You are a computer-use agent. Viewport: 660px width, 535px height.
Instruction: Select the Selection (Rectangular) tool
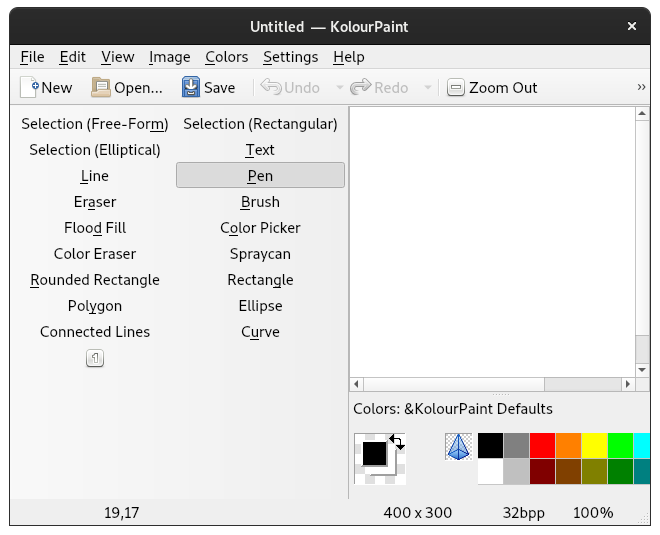(x=260, y=124)
